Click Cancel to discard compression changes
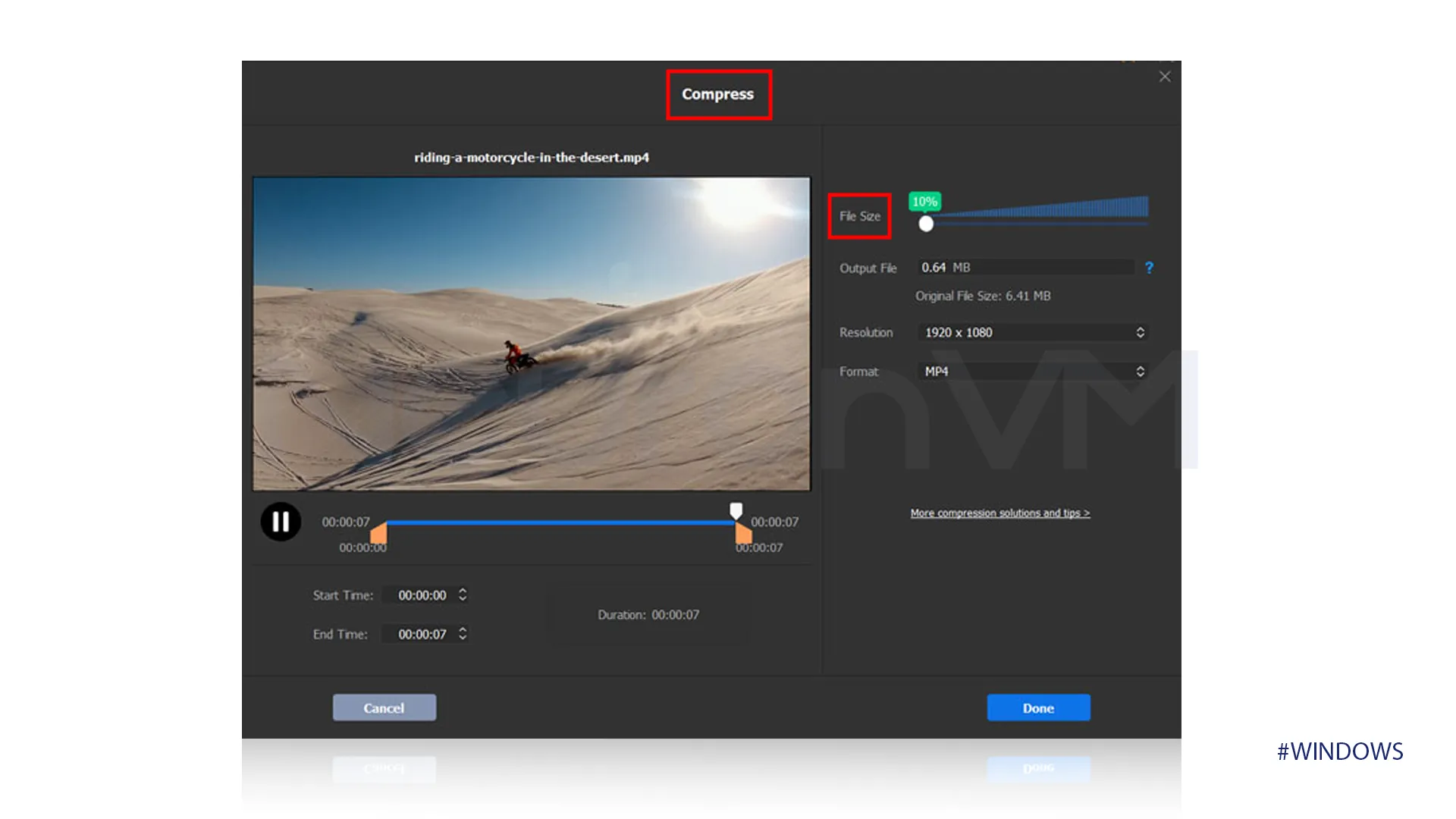 point(383,708)
